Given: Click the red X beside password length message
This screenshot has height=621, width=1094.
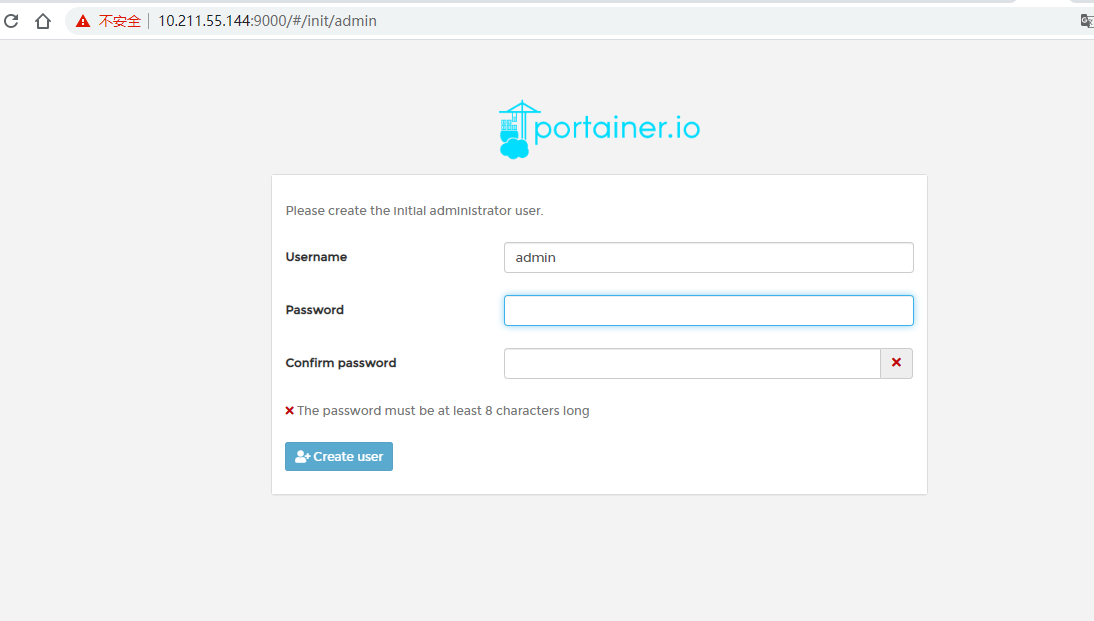Looking at the screenshot, I should 290,410.
